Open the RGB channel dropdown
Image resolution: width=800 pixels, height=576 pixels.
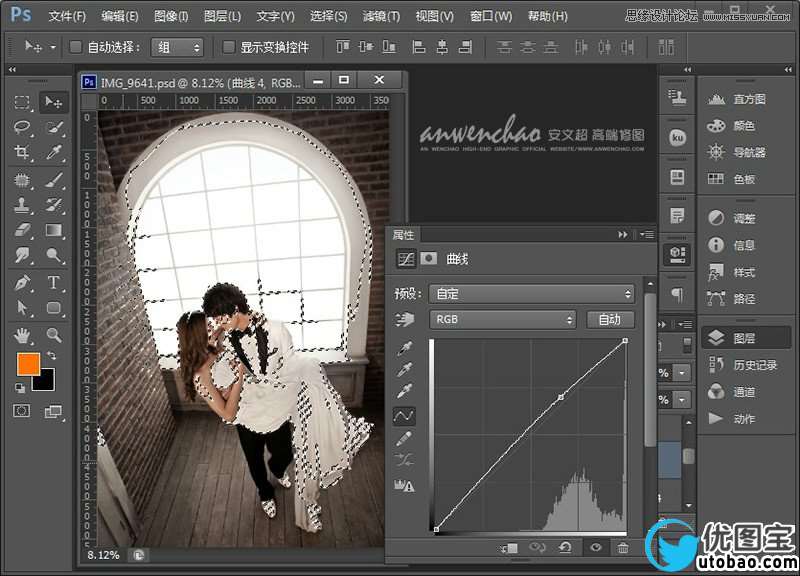pyautogui.click(x=502, y=320)
